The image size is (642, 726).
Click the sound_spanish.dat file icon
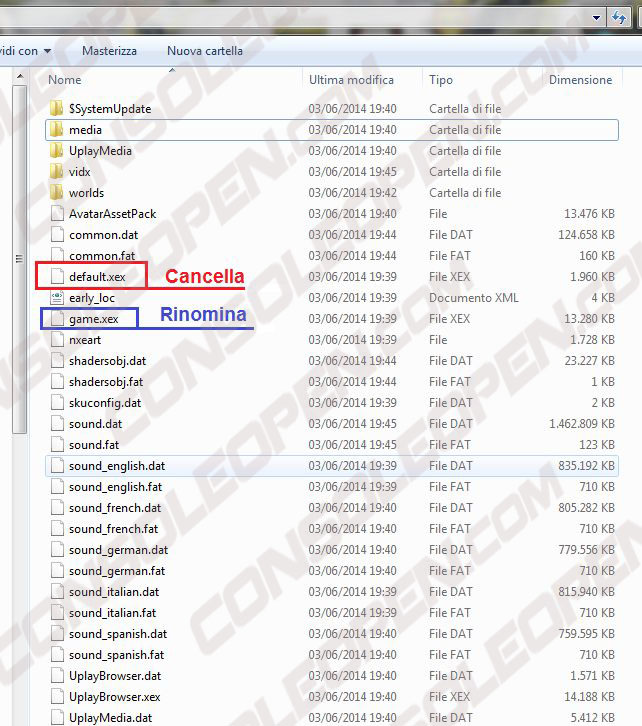[x=57, y=633]
